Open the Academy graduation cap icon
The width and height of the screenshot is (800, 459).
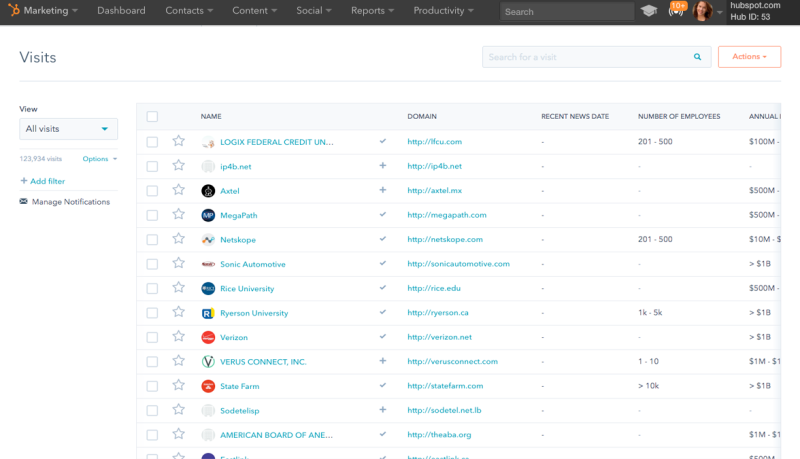649,11
